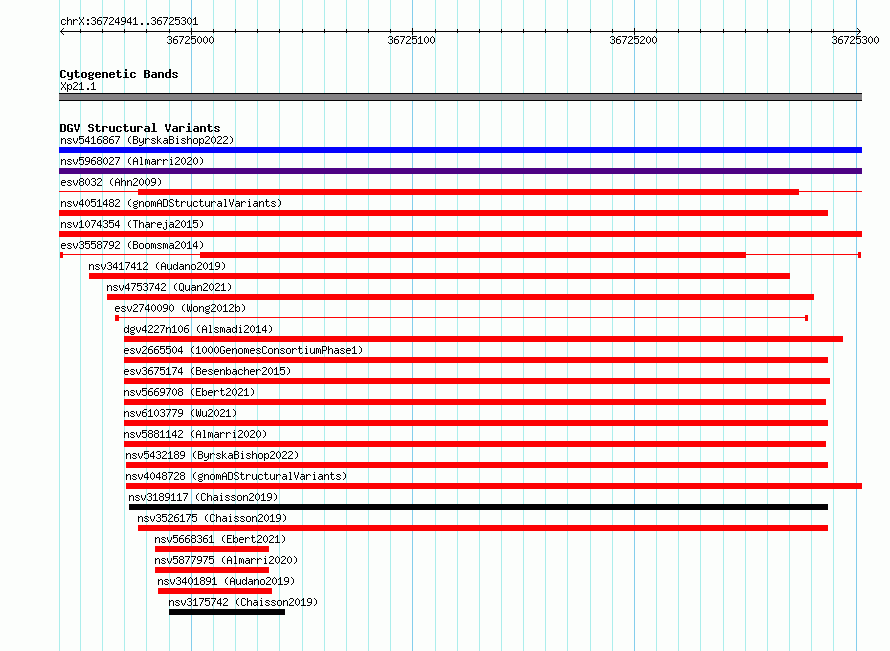Open variant nsv5669708 (Ebert2021)
The height and width of the screenshot is (651, 890).
tap(189, 392)
